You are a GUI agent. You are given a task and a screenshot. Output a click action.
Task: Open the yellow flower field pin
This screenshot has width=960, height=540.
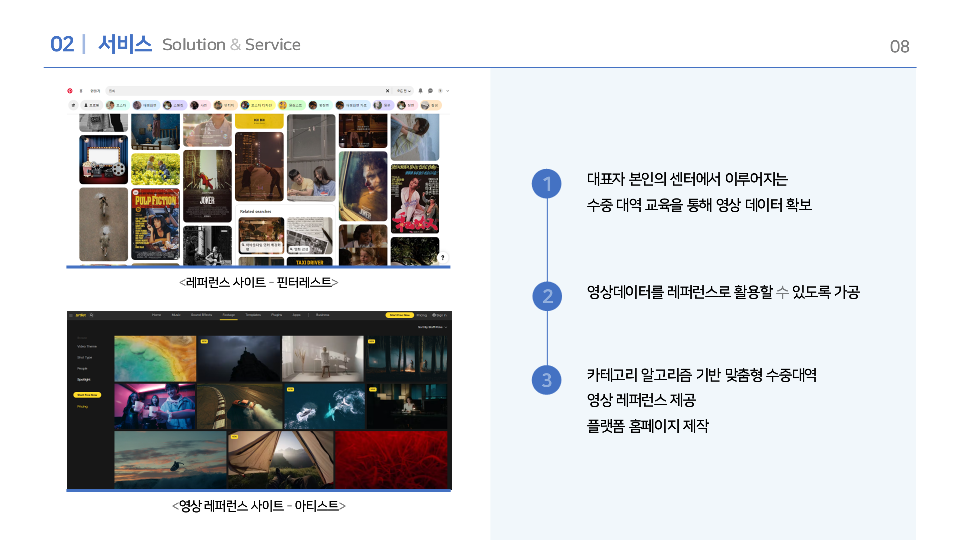(x=156, y=169)
